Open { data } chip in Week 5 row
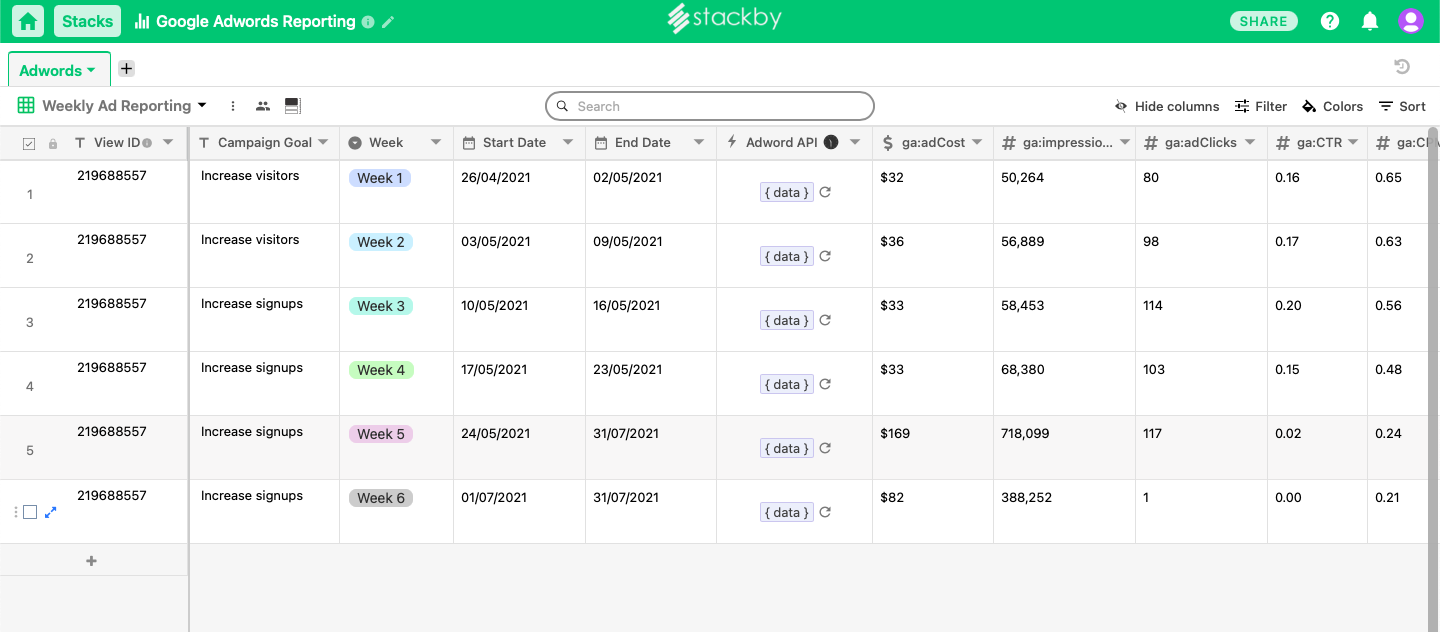The height and width of the screenshot is (632, 1440). (x=786, y=448)
